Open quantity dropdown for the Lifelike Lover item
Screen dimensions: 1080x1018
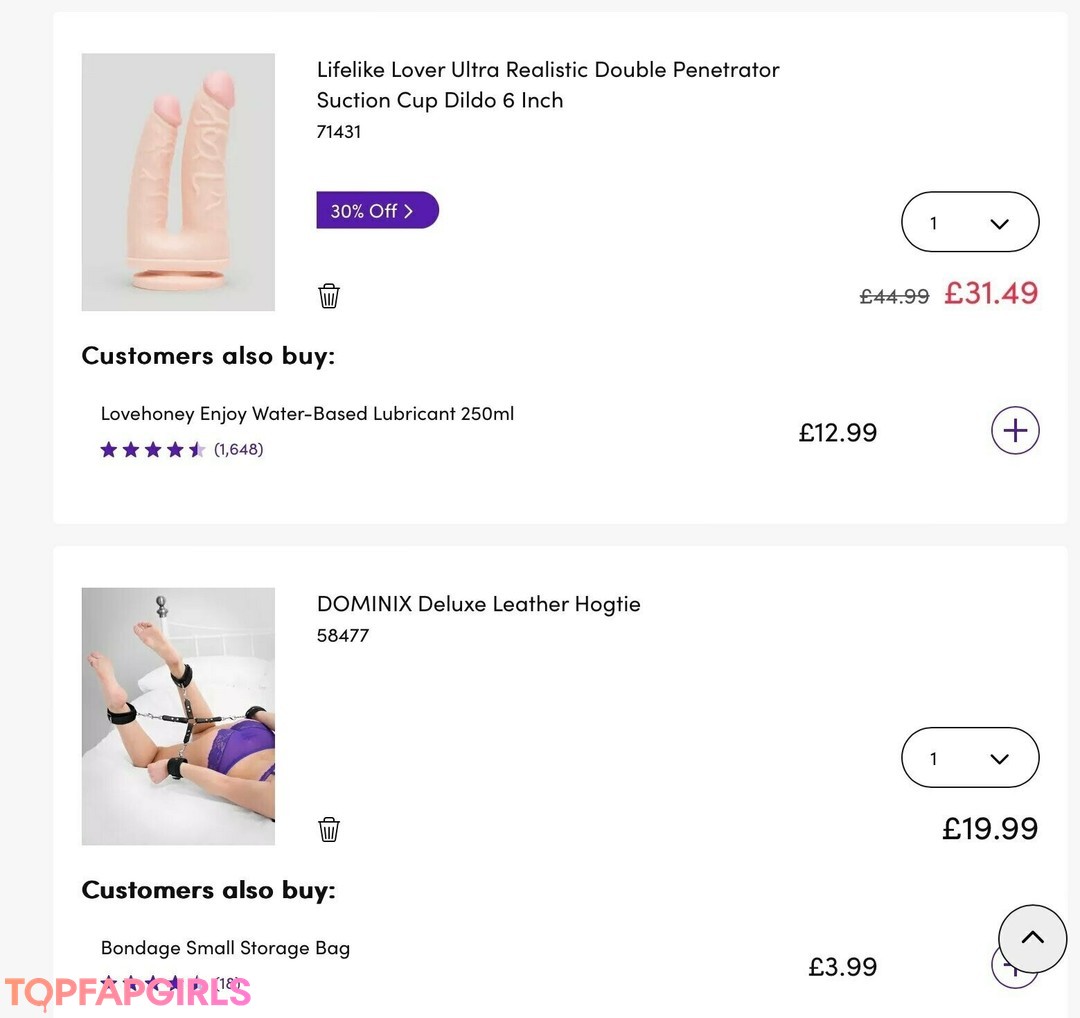click(969, 222)
